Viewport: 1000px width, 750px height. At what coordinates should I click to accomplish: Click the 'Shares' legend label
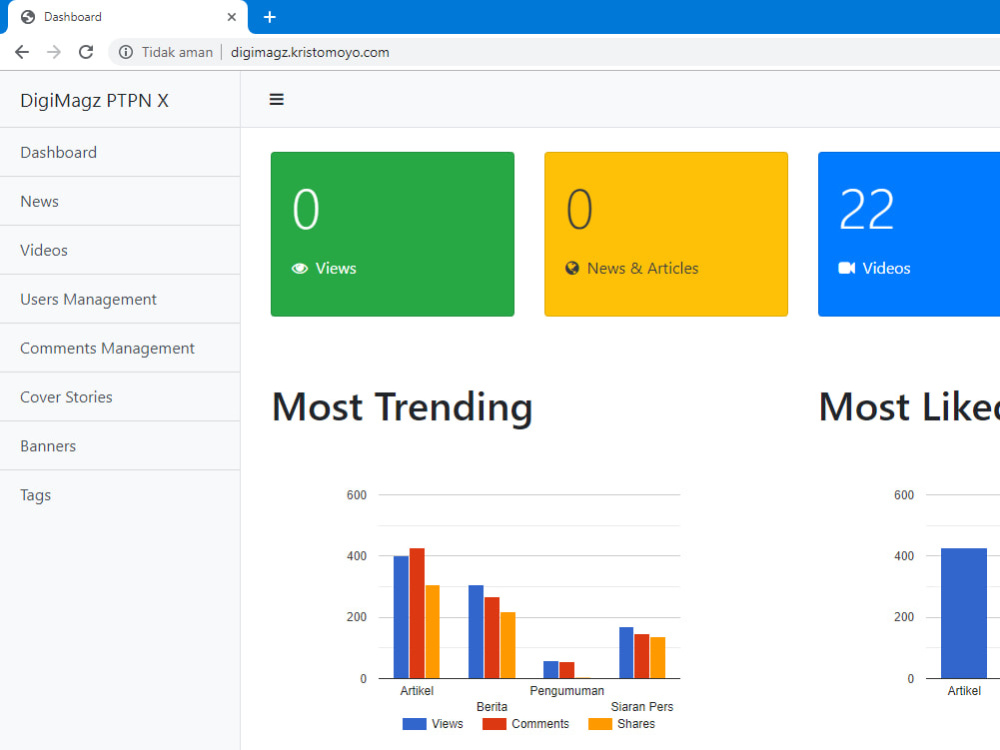[636, 724]
